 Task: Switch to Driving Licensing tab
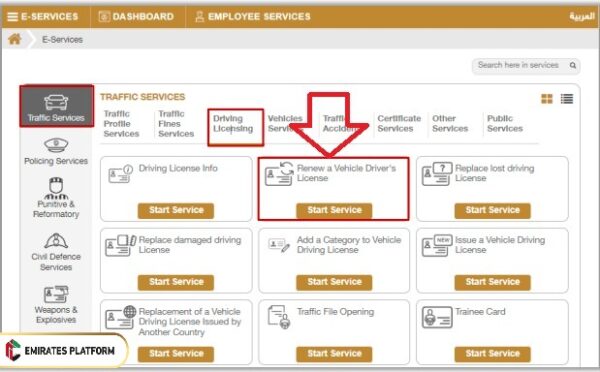(233, 124)
